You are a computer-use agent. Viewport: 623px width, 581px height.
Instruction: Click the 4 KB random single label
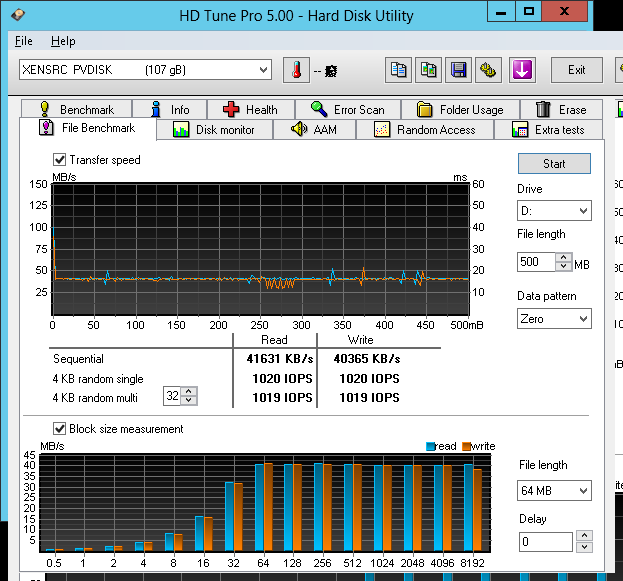tap(98, 379)
